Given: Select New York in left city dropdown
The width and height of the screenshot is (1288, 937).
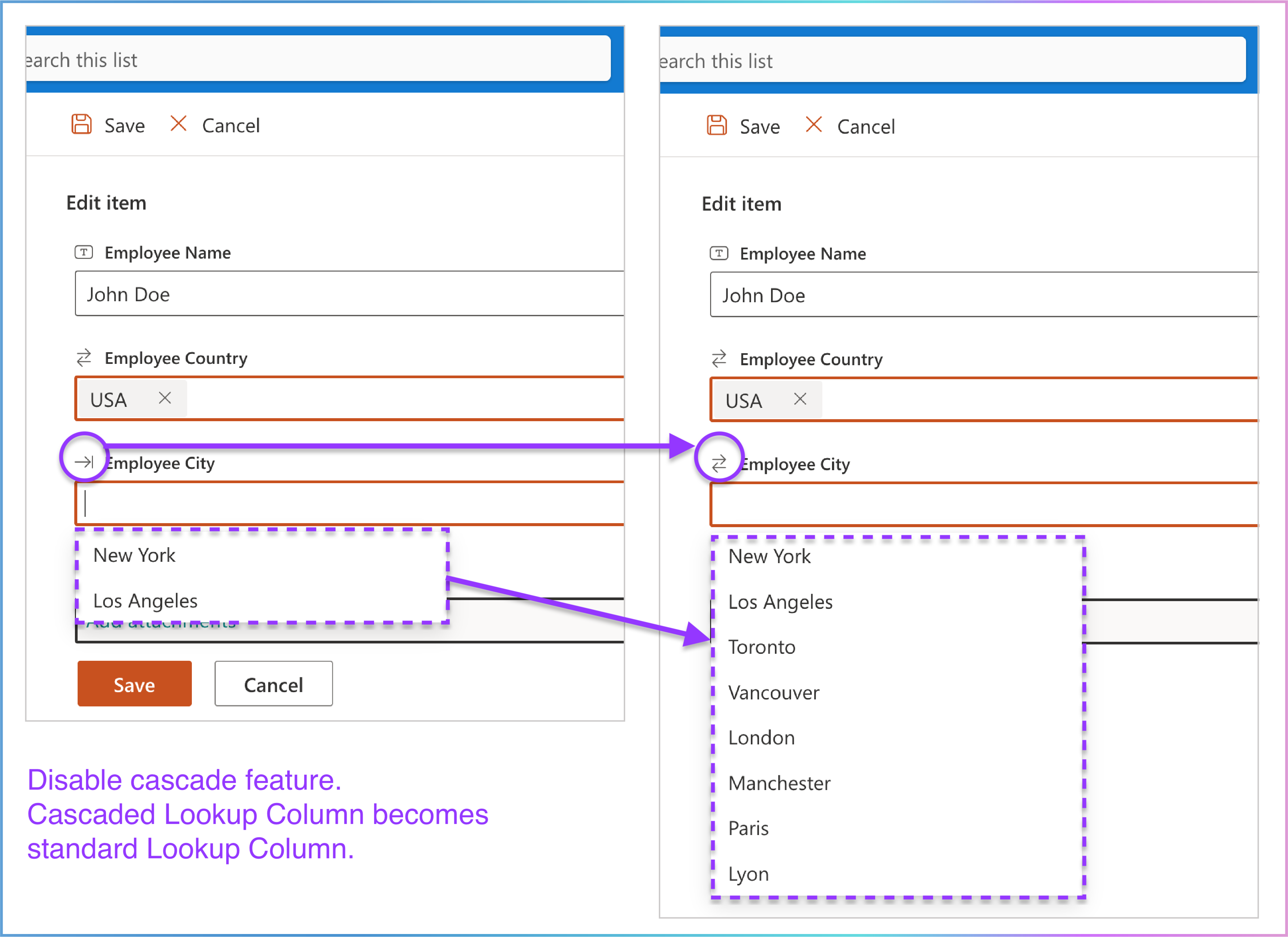Looking at the screenshot, I should point(262,555).
